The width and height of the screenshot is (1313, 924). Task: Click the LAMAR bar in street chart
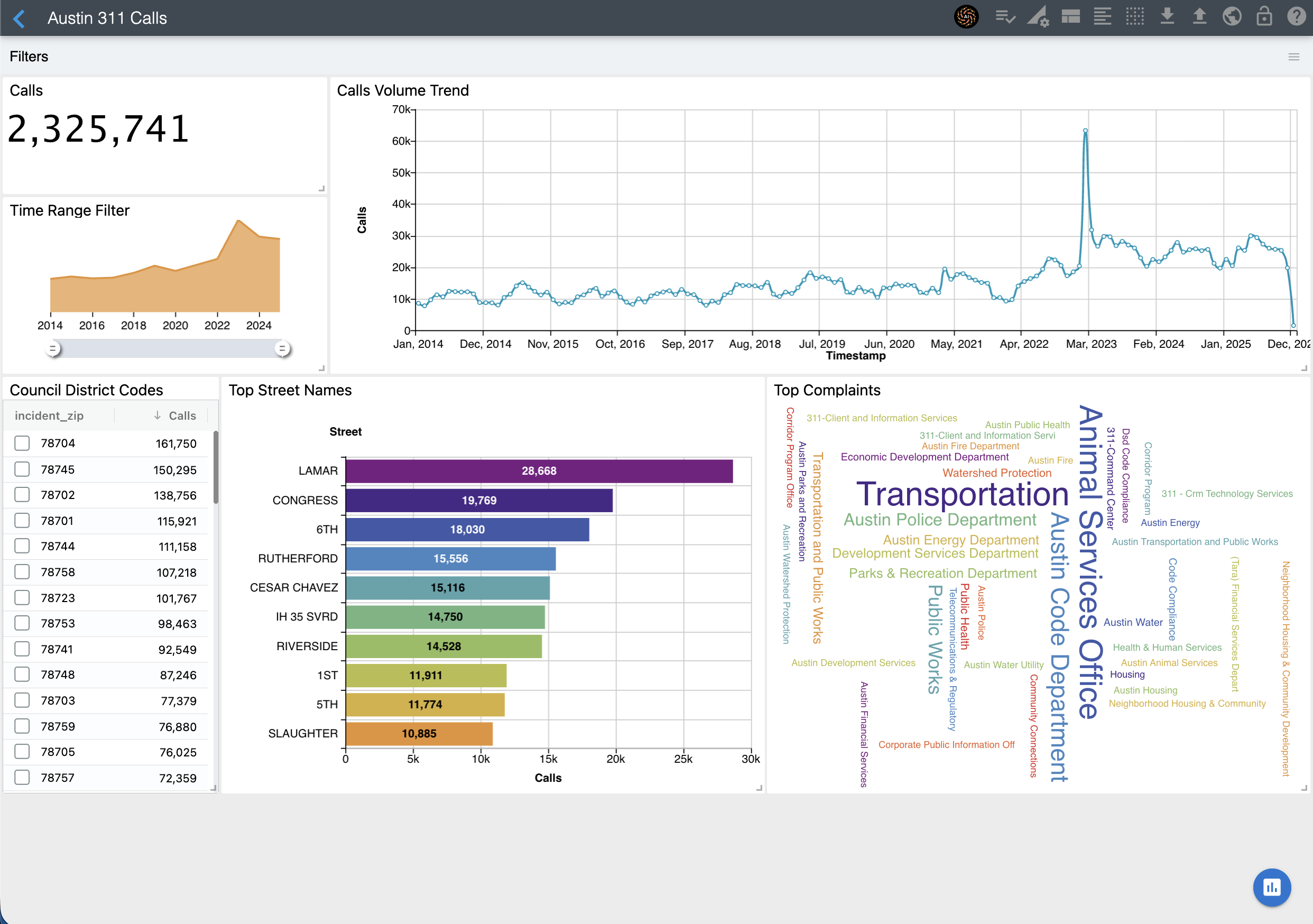(x=539, y=471)
